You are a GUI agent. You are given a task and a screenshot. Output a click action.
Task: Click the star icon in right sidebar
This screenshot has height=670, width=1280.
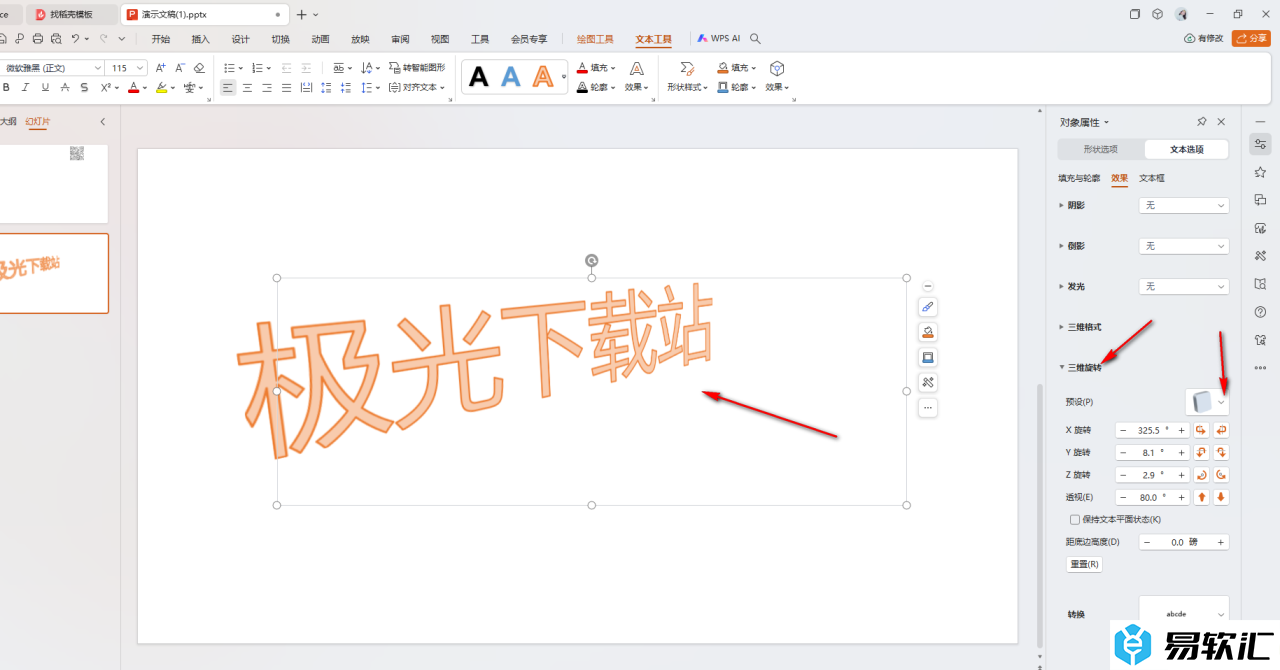[1260, 172]
